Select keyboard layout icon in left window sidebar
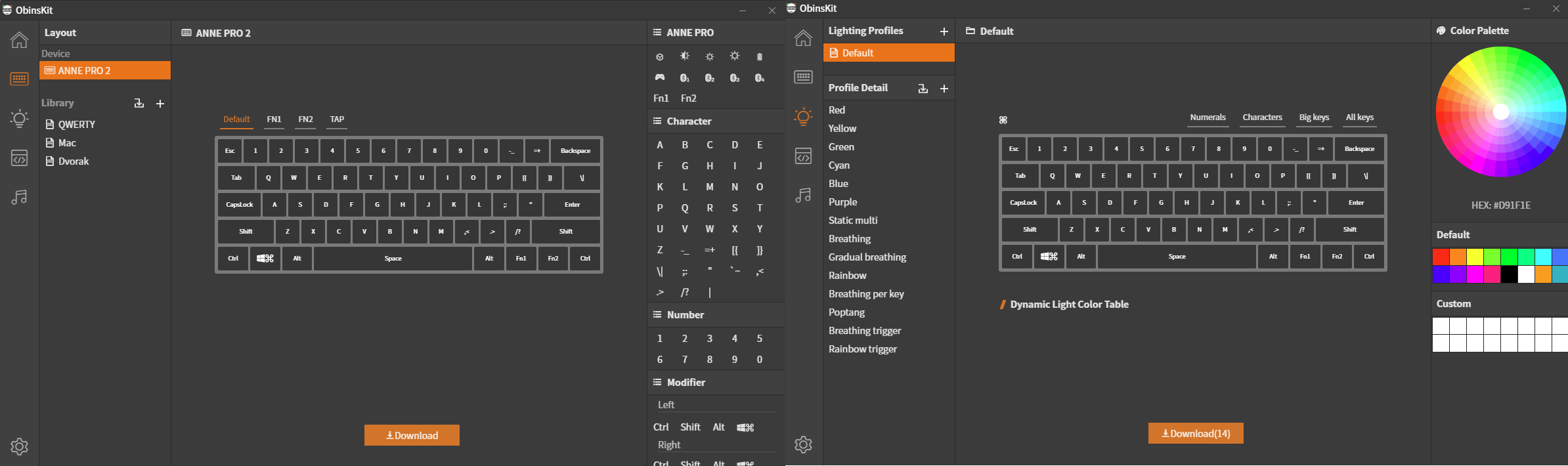The height and width of the screenshot is (466, 1568). tap(19, 79)
